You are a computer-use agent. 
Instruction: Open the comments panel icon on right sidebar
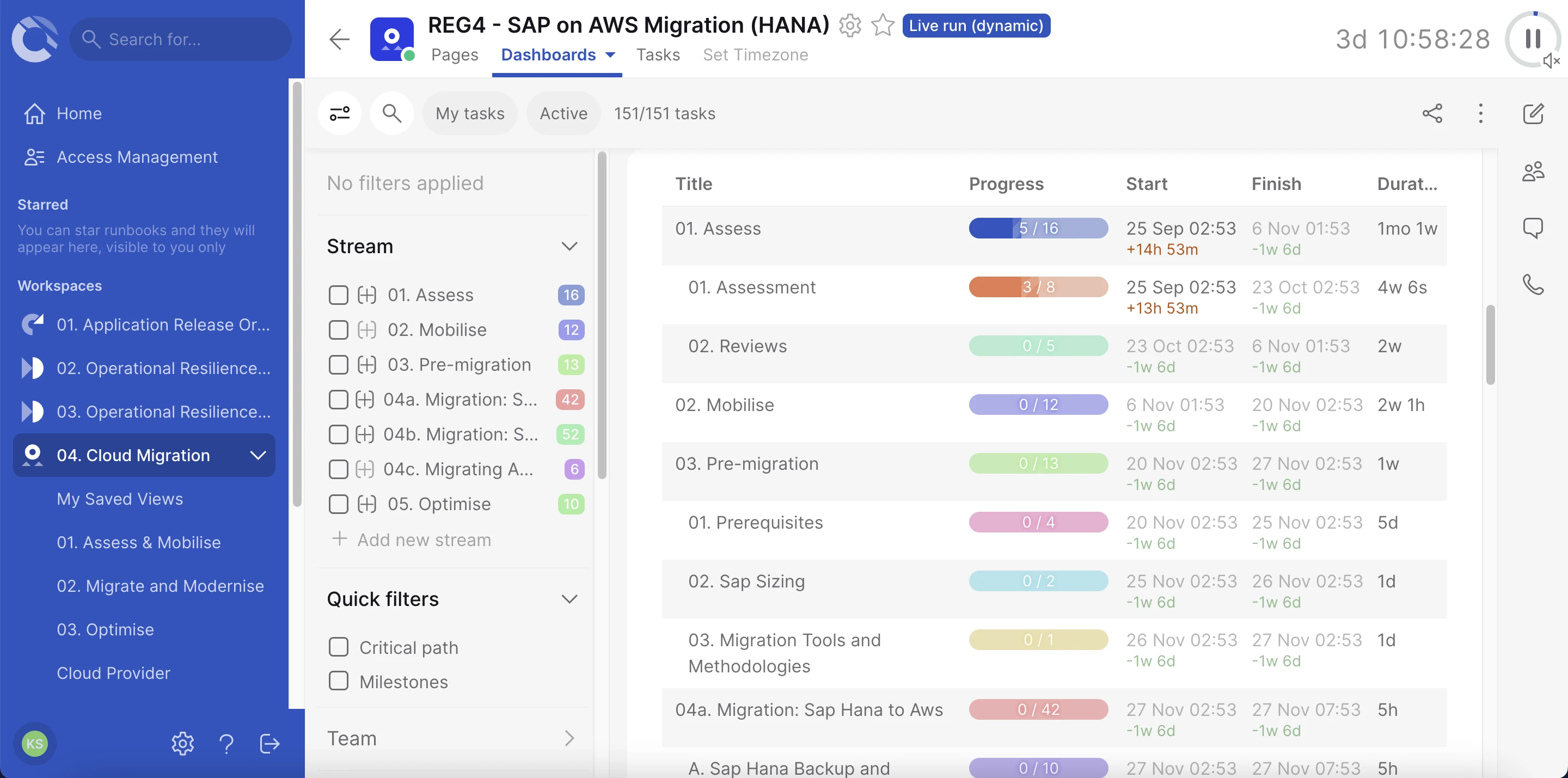(x=1533, y=227)
